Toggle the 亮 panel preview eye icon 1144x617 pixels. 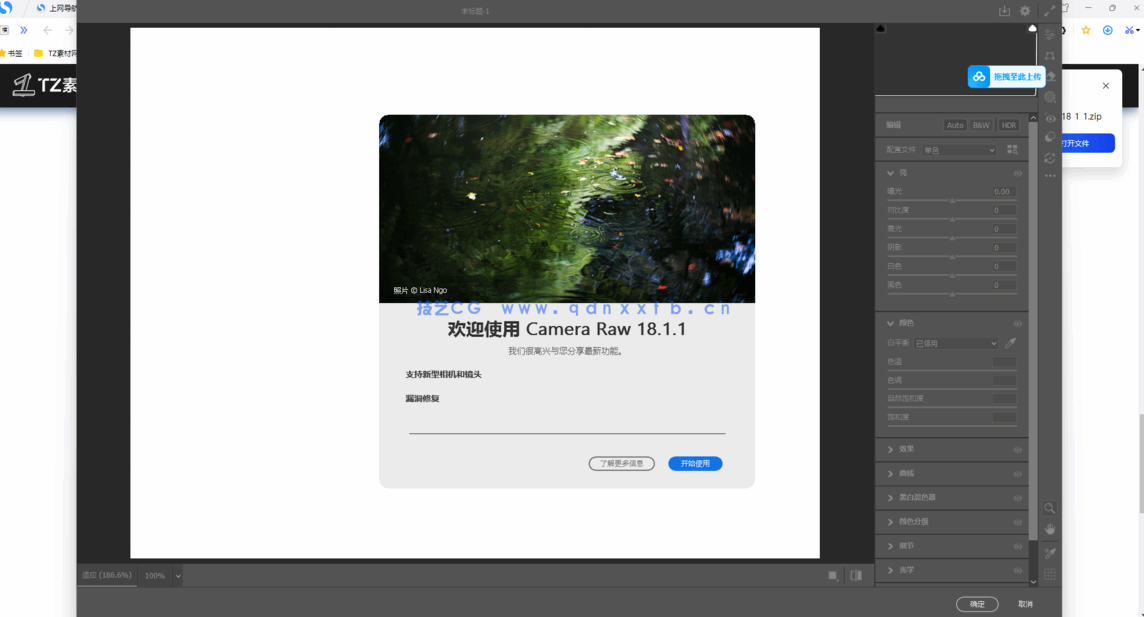tap(1018, 172)
